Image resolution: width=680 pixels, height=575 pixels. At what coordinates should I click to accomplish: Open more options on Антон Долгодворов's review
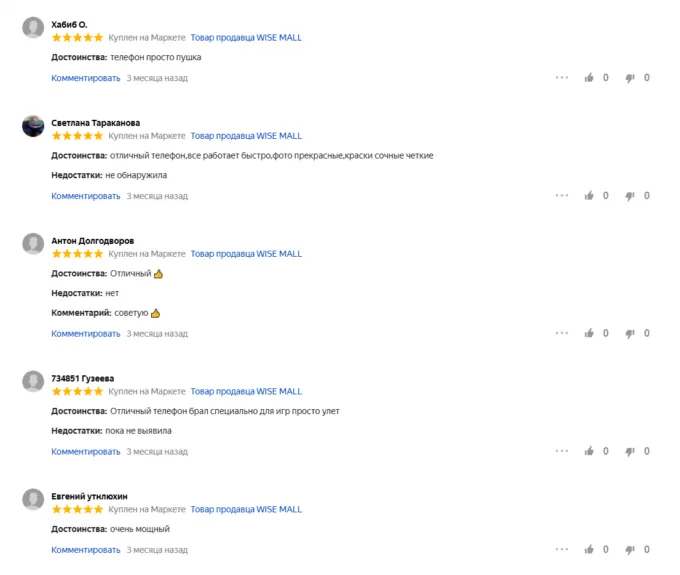click(x=561, y=333)
